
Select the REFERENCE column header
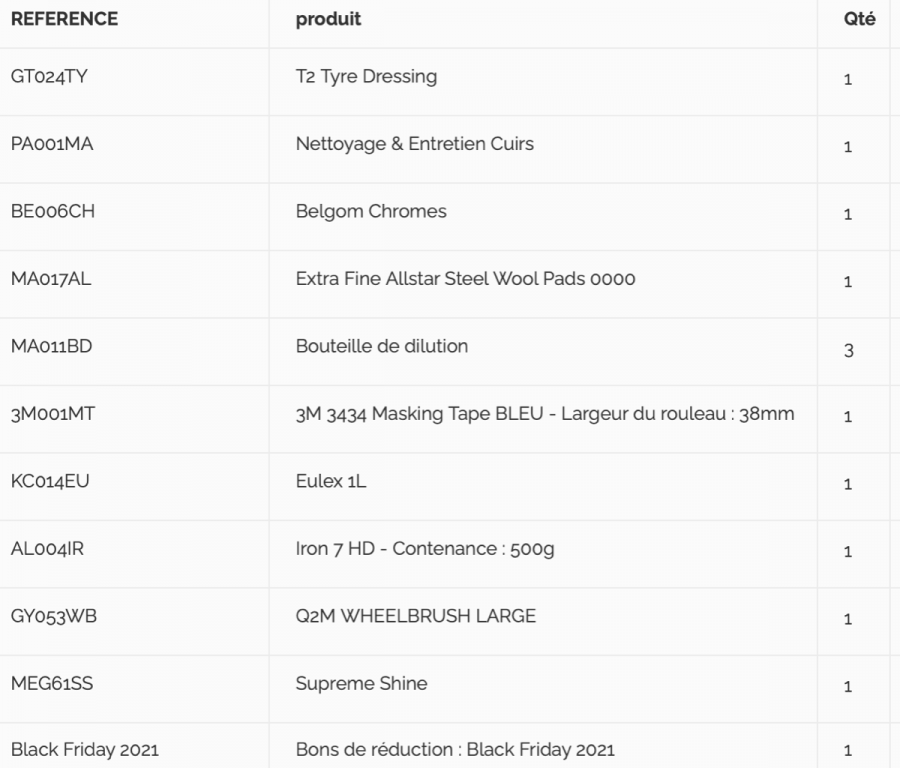pyautogui.click(x=64, y=19)
